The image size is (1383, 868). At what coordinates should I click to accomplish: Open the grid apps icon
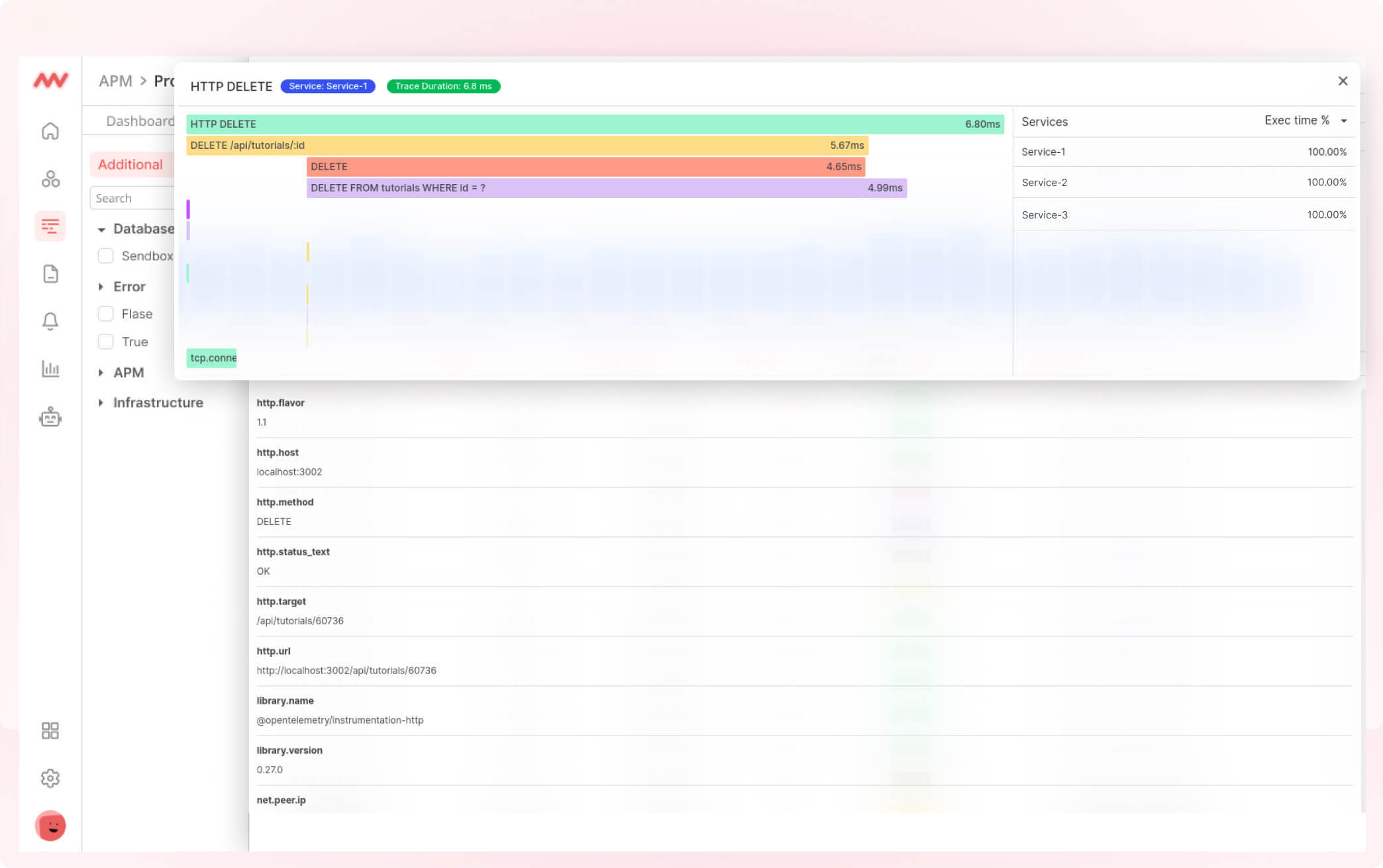pos(50,730)
